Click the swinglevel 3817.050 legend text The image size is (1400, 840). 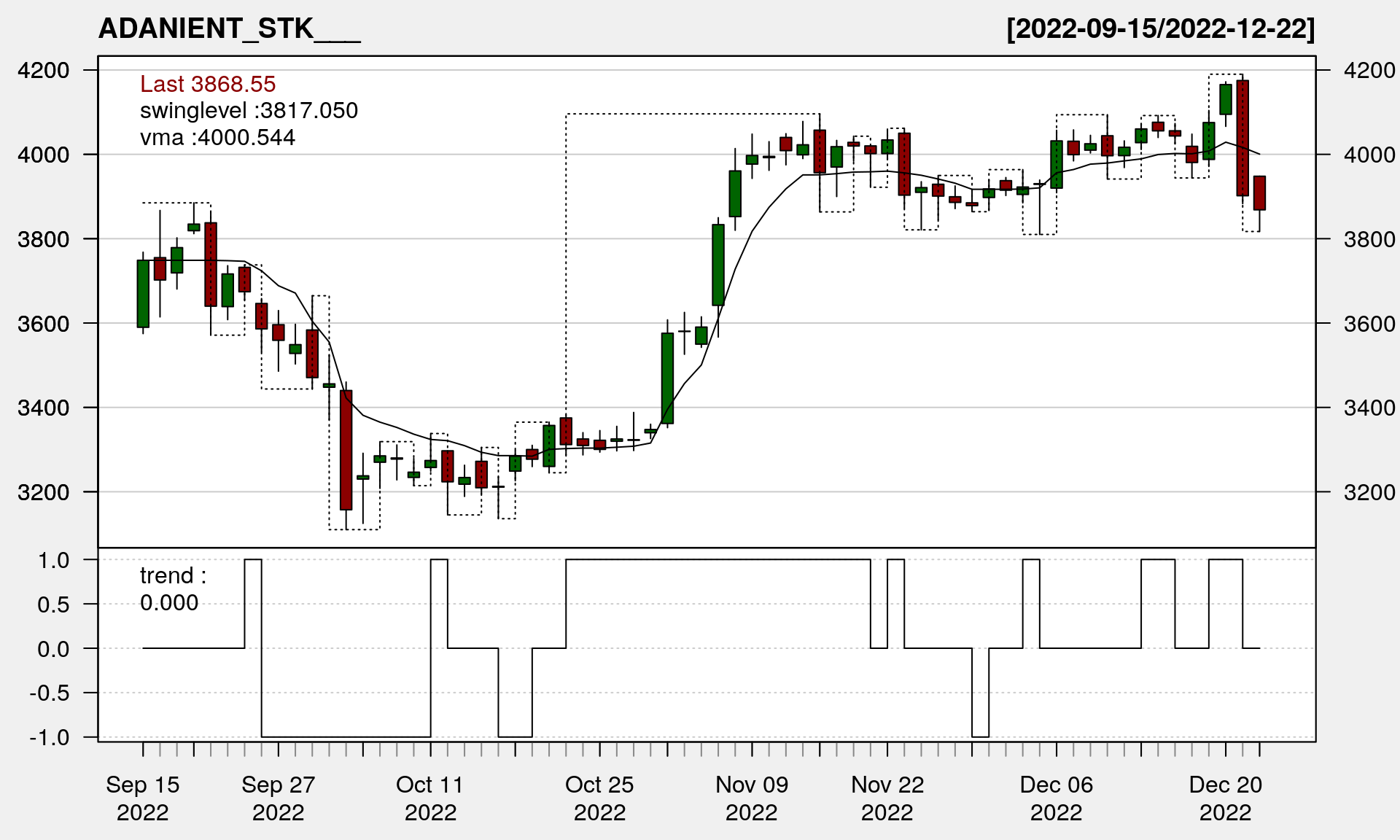click(x=249, y=110)
